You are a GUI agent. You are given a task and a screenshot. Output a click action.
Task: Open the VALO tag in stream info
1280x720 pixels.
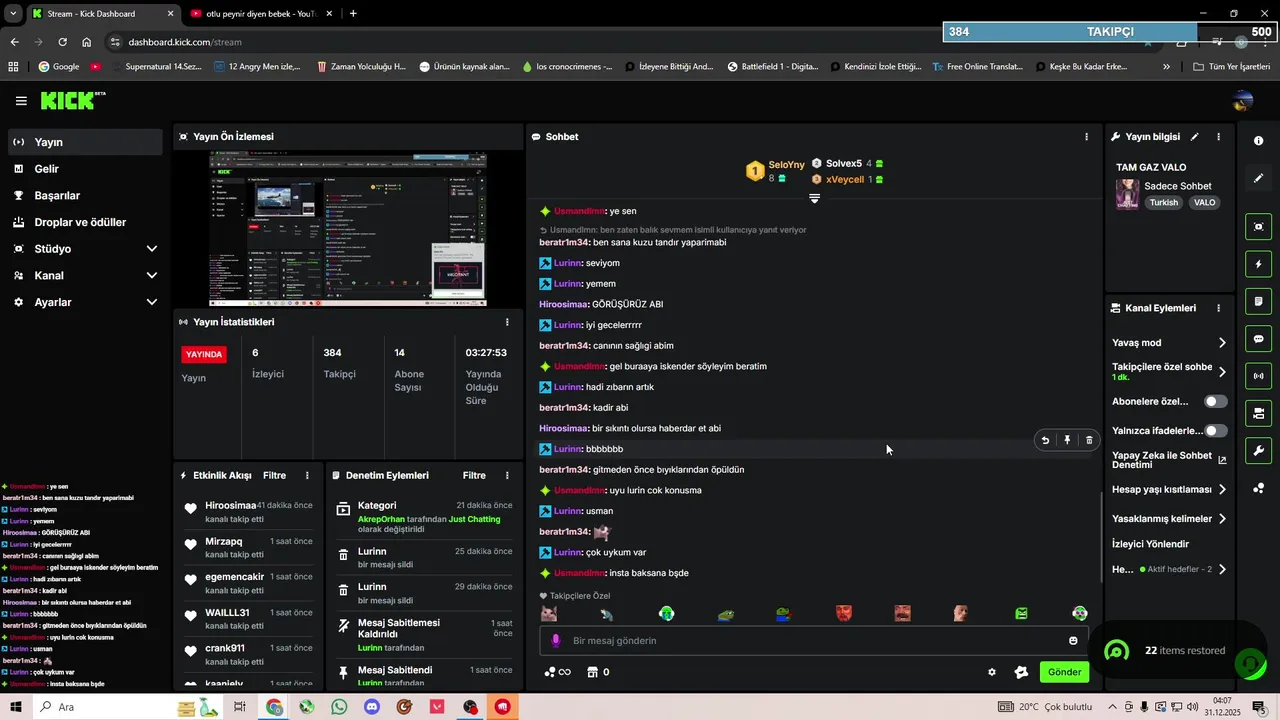pos(1204,202)
